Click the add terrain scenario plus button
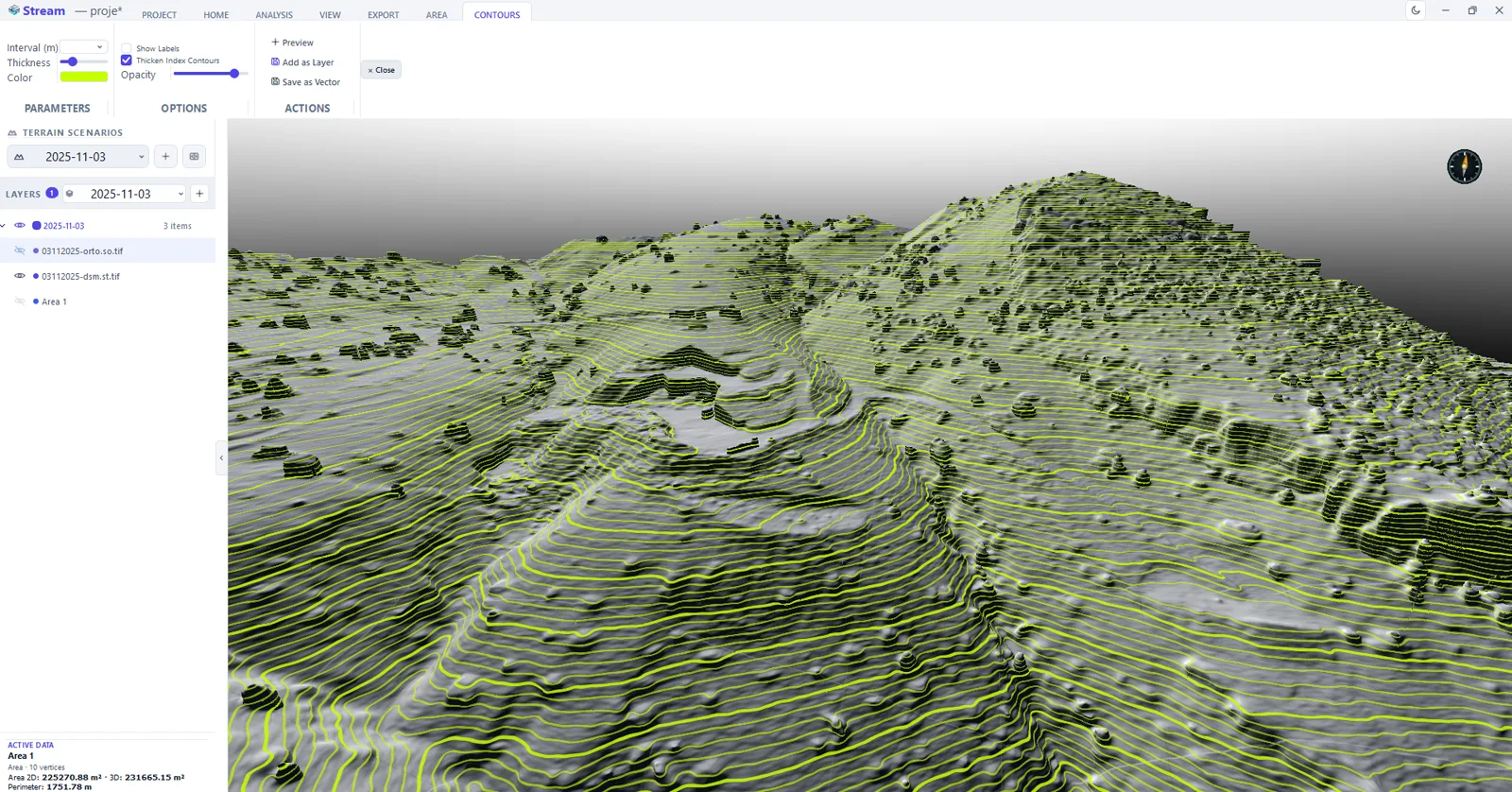1512x792 pixels. click(x=165, y=157)
